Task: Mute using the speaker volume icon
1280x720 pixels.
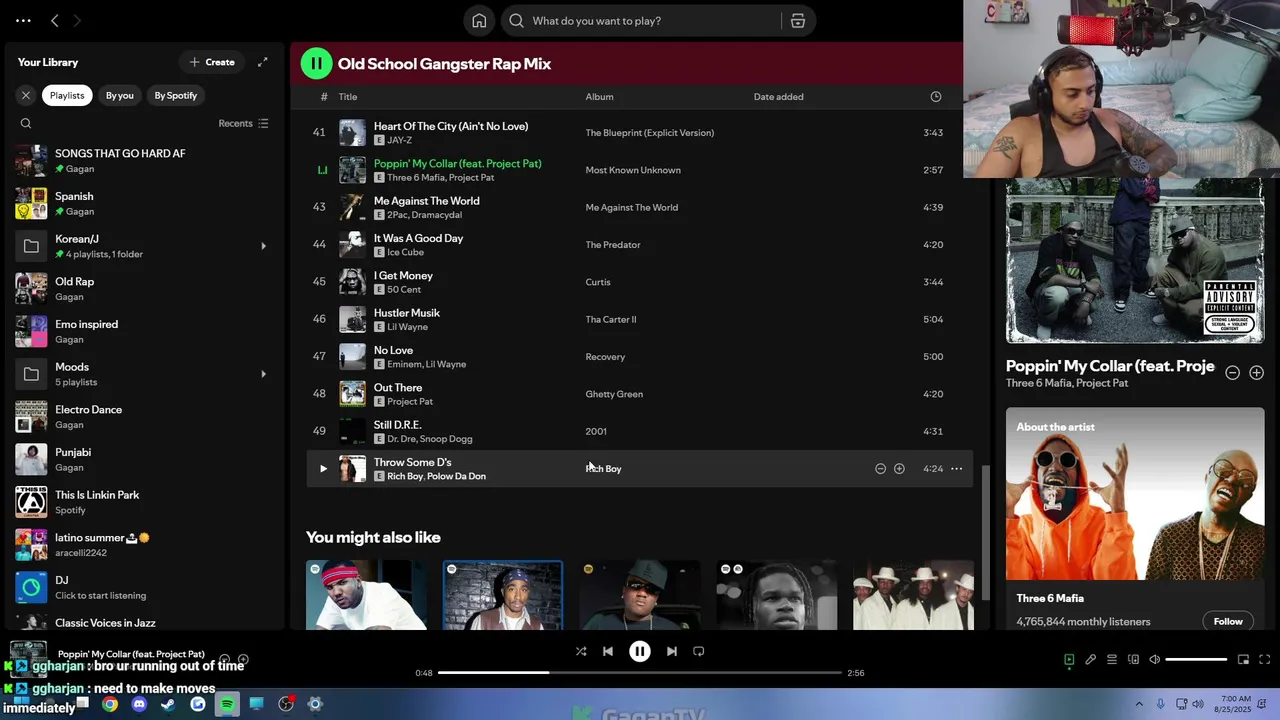Action: coord(1154,659)
